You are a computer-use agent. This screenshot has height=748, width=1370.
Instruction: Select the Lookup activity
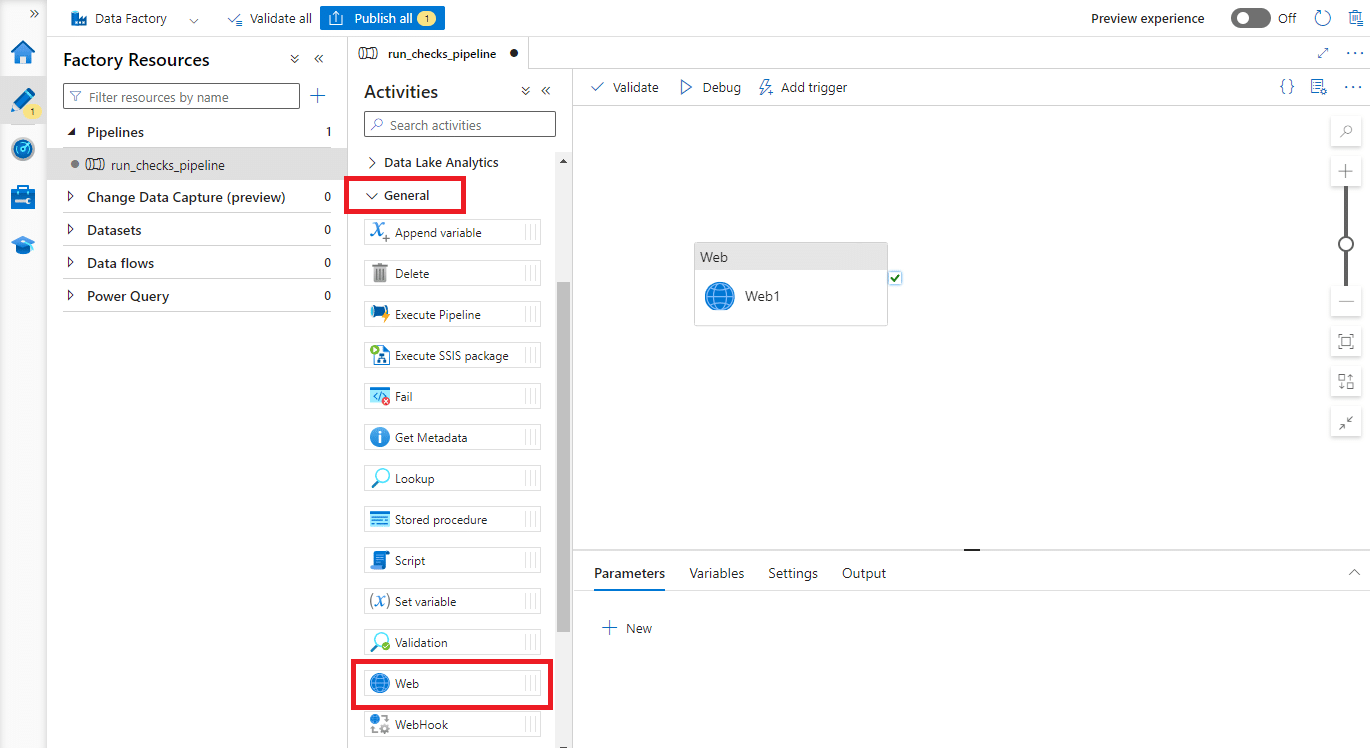[453, 478]
